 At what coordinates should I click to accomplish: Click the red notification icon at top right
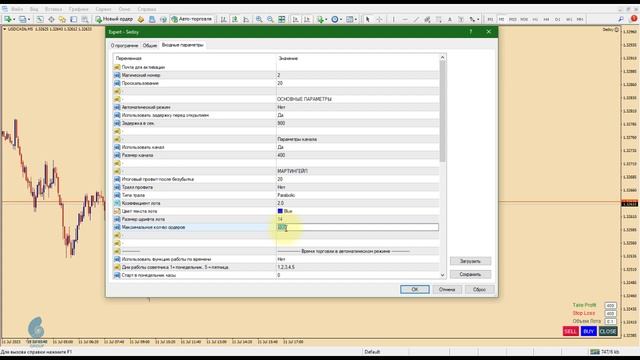coord(634,19)
